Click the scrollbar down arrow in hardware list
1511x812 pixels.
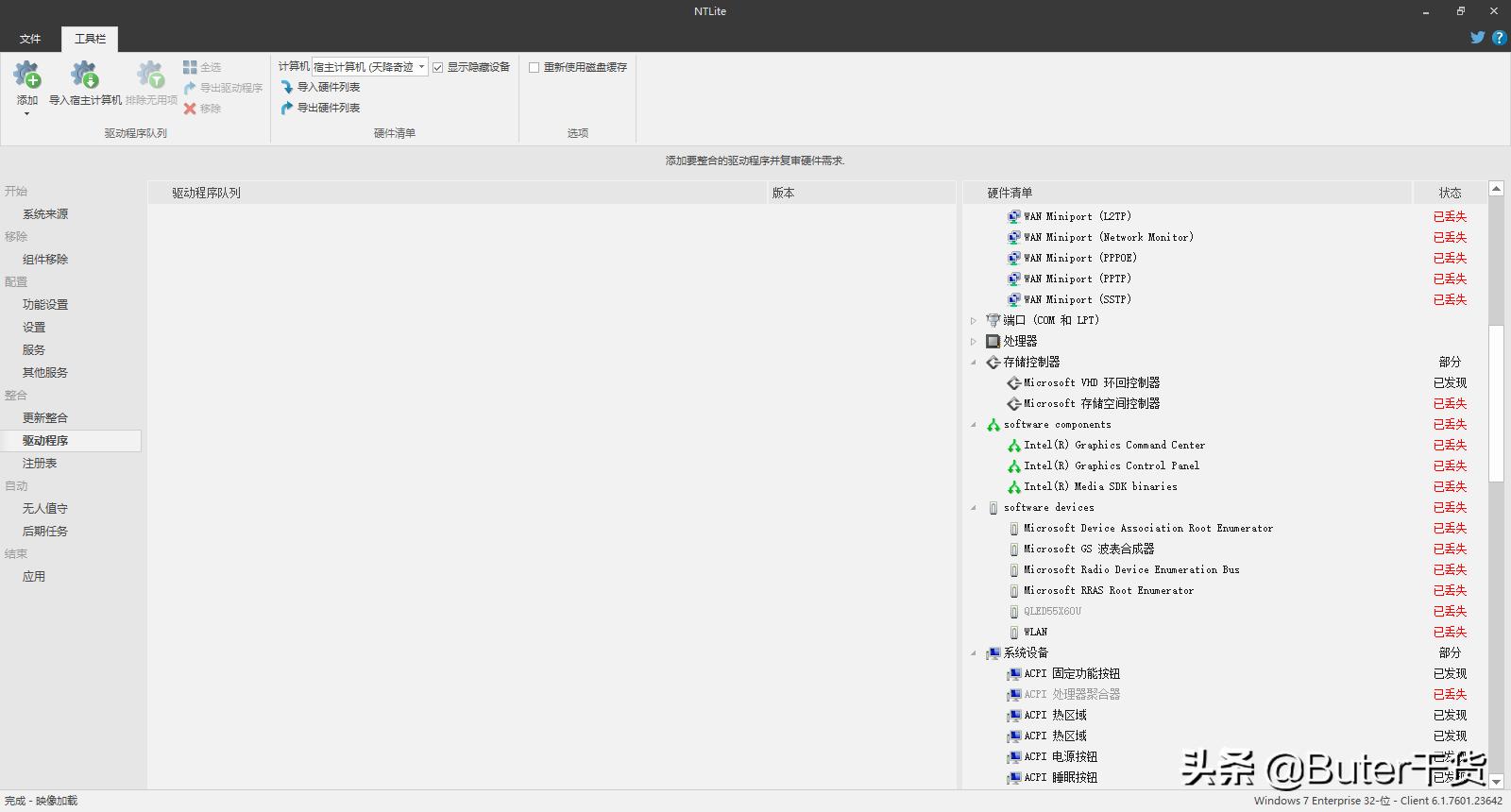tap(1496, 781)
